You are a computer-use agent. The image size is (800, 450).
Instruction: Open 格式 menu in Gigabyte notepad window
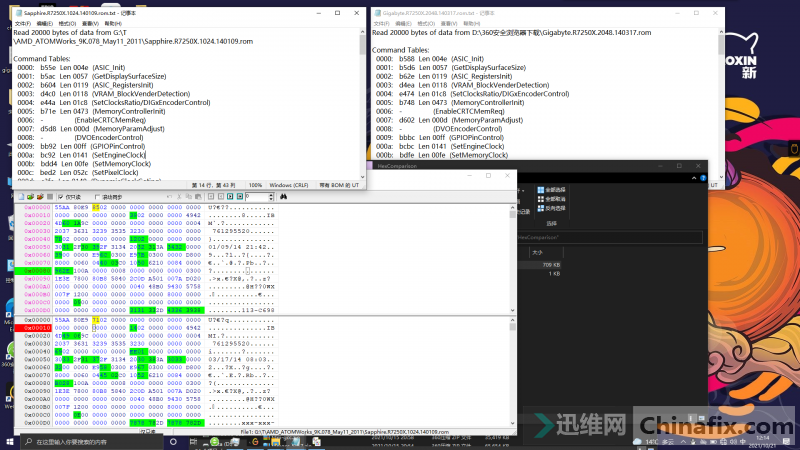click(x=424, y=22)
